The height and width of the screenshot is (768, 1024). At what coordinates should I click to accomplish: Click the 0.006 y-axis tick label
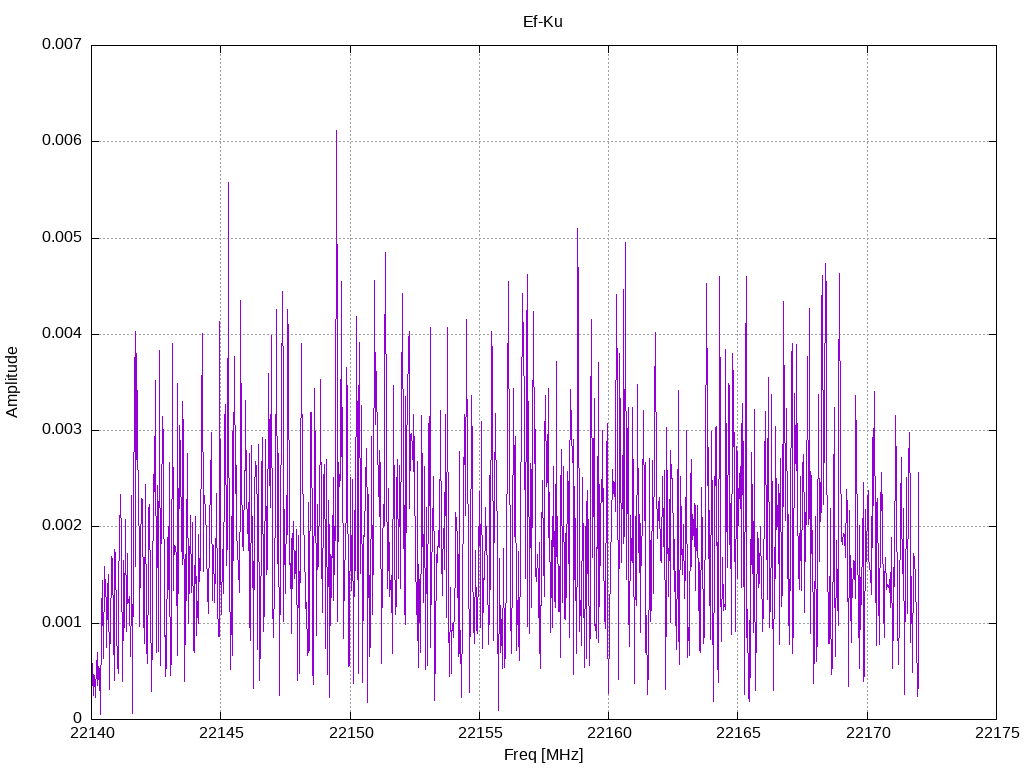62,140
